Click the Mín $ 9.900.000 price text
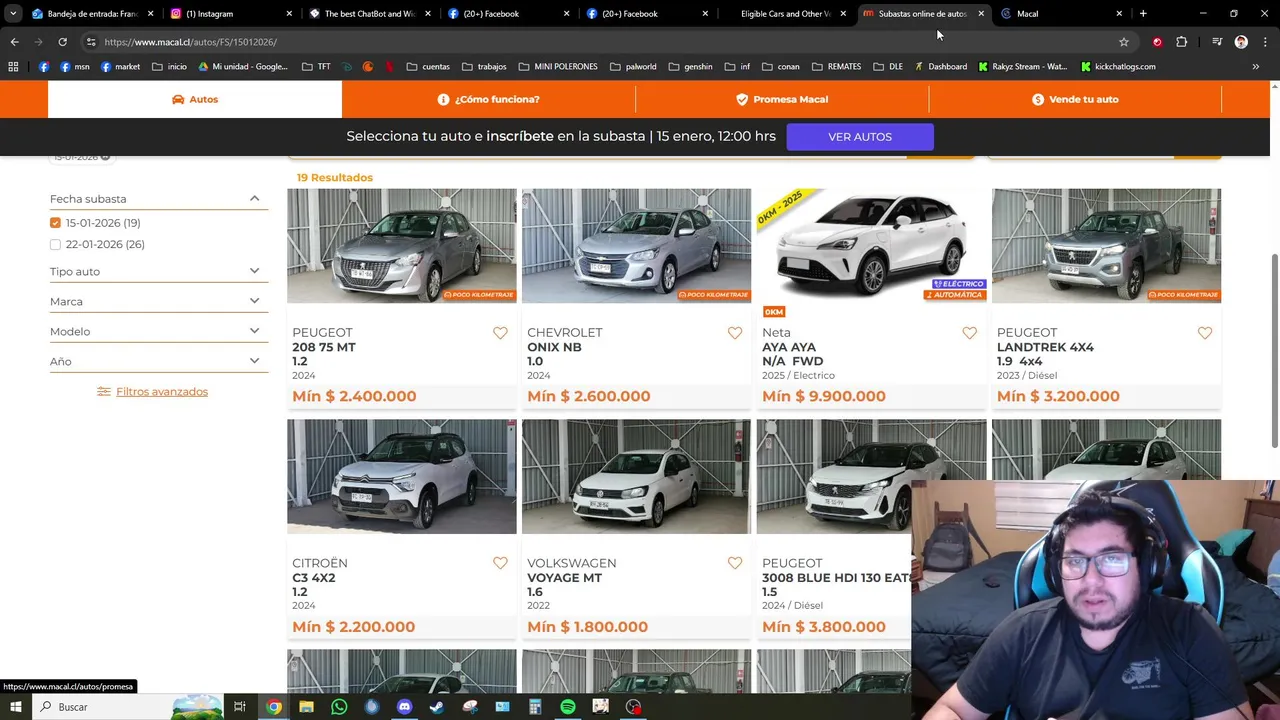Viewport: 1280px width, 720px height. (x=824, y=396)
